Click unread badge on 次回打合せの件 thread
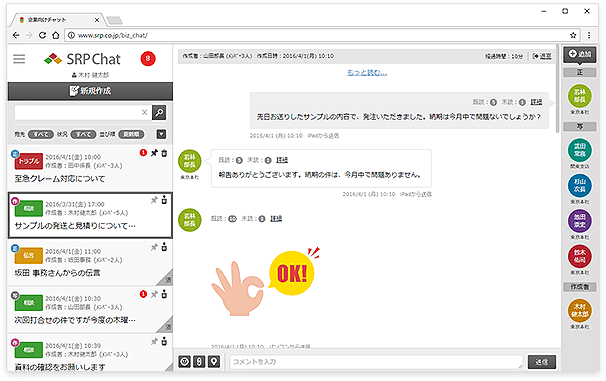 (x=143, y=294)
